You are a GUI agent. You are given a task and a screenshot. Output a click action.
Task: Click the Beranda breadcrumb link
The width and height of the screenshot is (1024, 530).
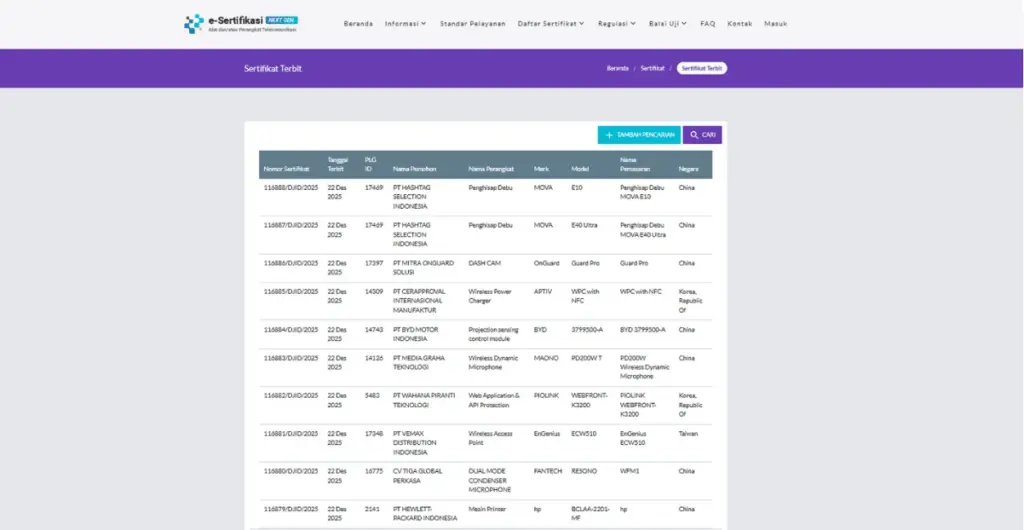(x=617, y=68)
